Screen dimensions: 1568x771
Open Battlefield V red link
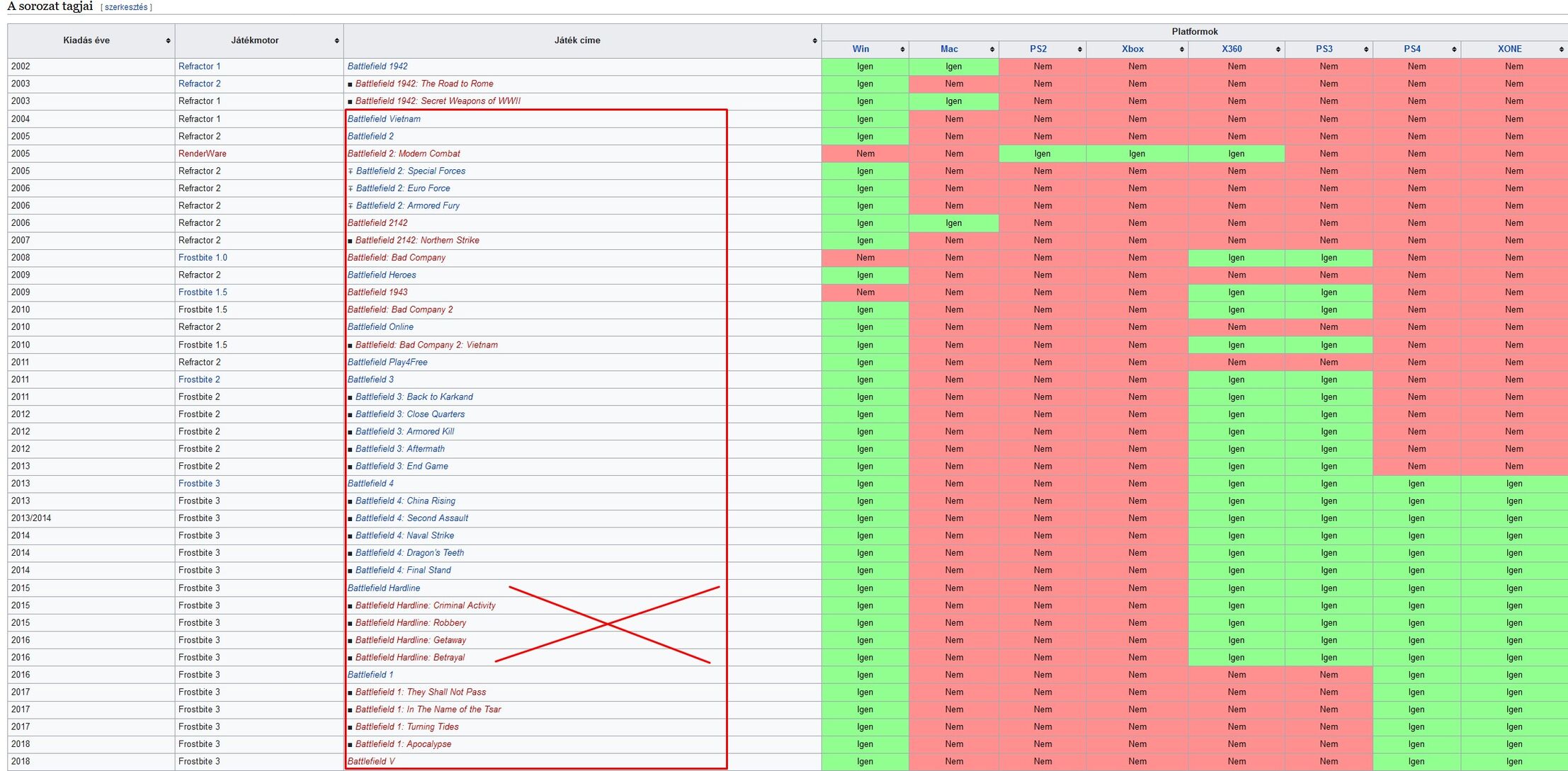point(370,762)
